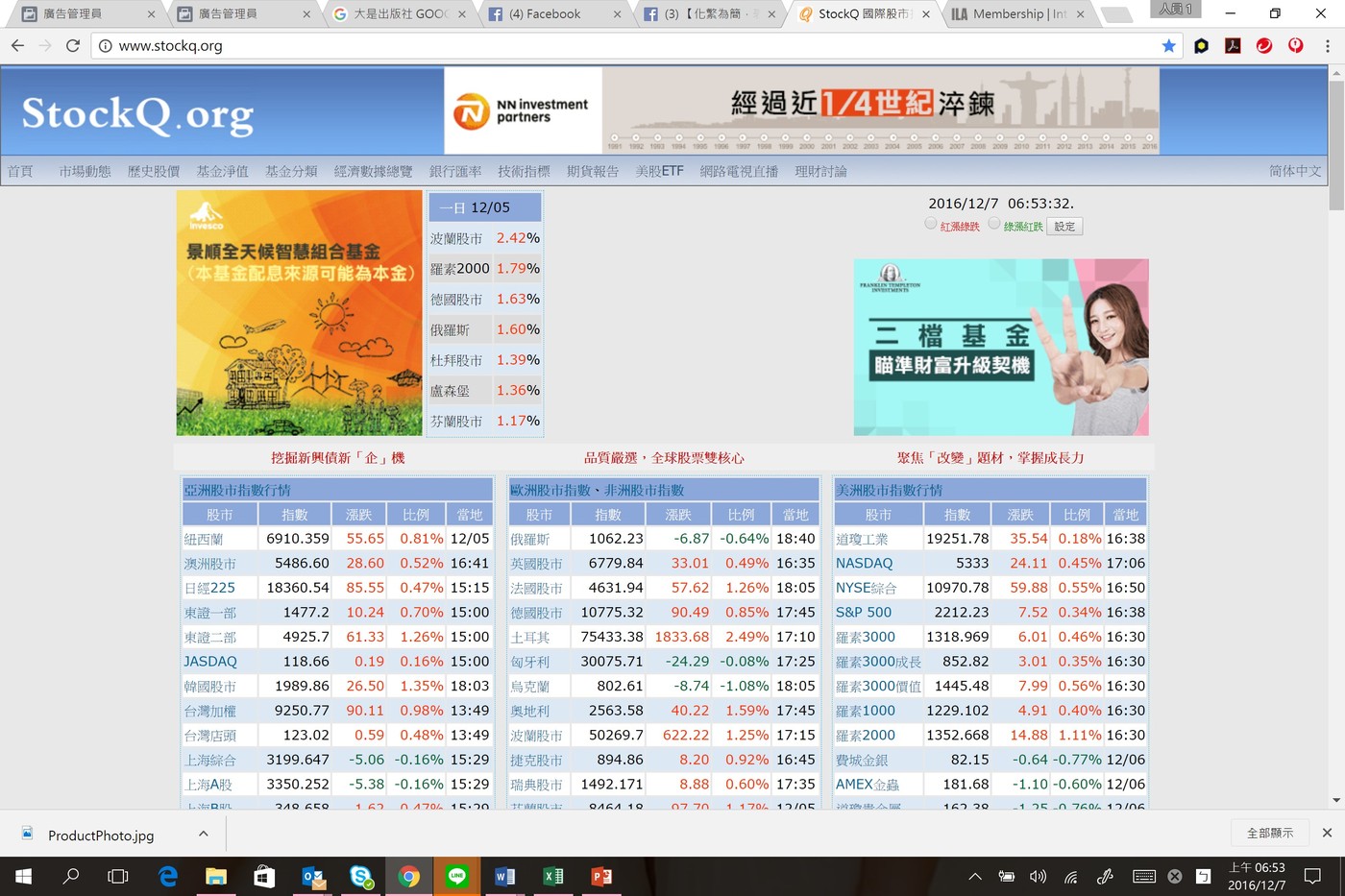The height and width of the screenshot is (896, 1345).
Task: Click the black hexagon extension icon
Action: click(x=1201, y=45)
